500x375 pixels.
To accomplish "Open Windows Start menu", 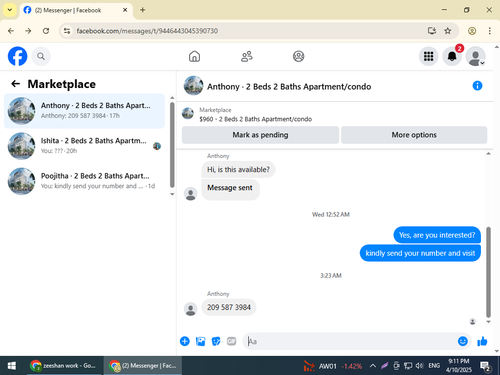I will (x=12, y=366).
